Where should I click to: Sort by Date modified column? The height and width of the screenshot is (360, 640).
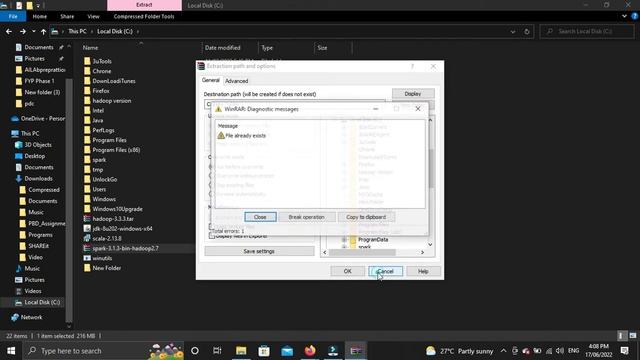coord(222,48)
